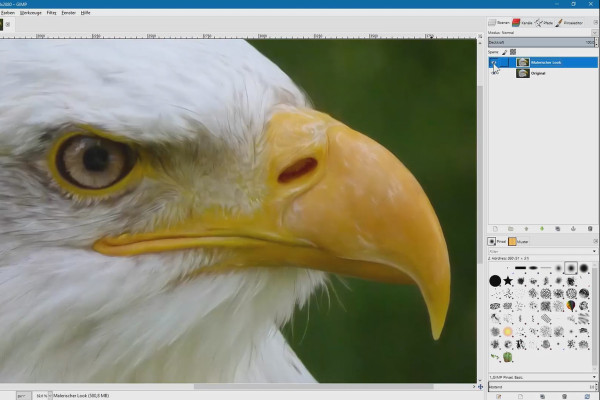
Task: Select the colorful hot-air balloon brush
Action: 571,306
